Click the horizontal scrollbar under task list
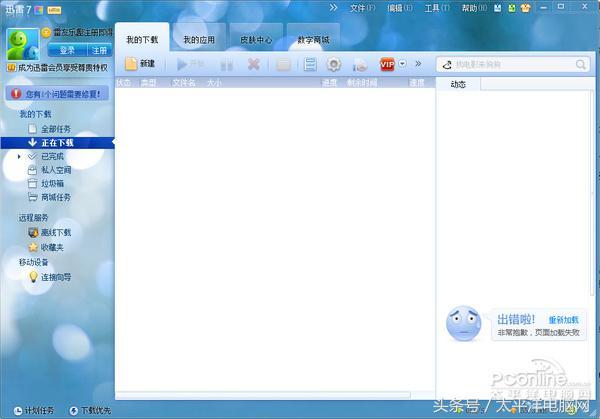The width and height of the screenshot is (600, 419). 263,394
